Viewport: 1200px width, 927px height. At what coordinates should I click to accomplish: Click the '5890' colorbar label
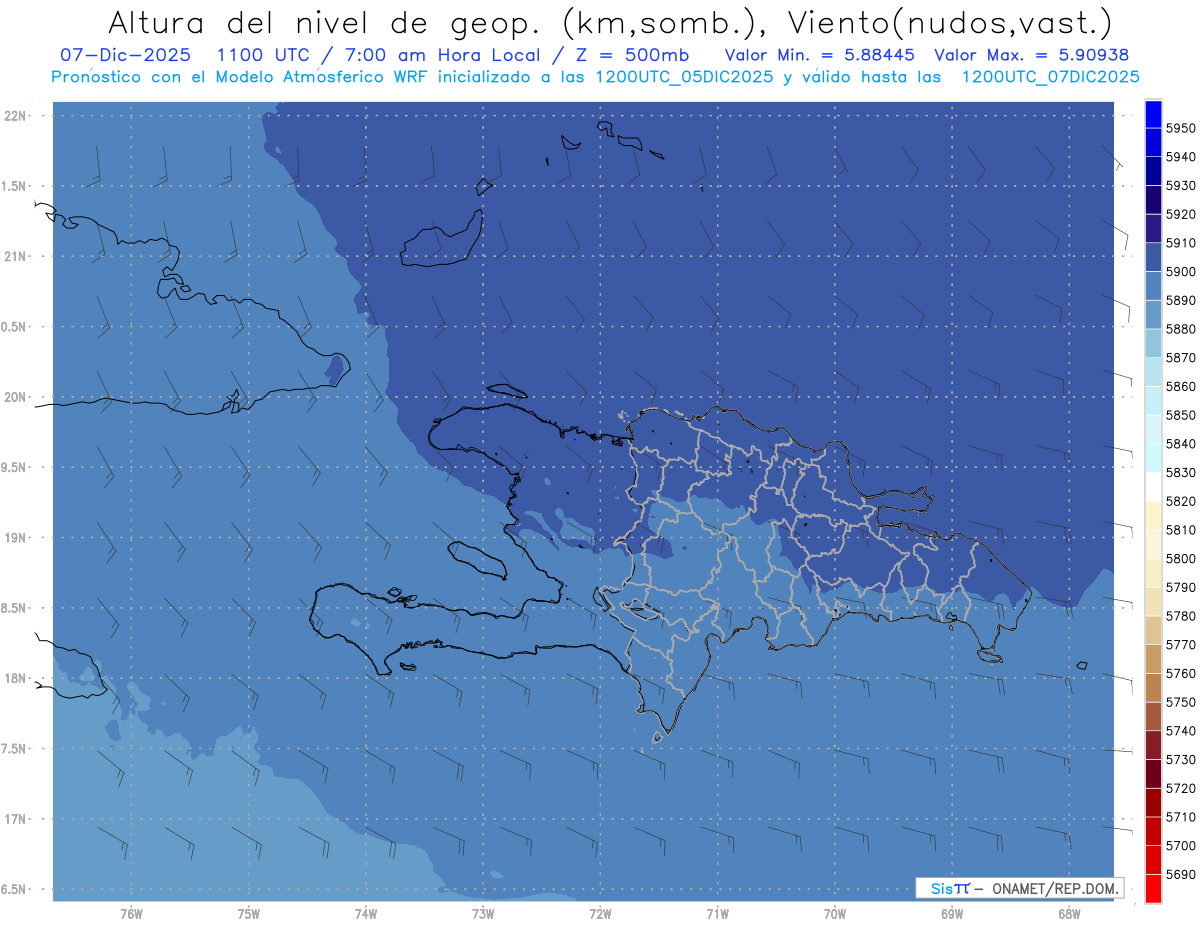pyautogui.click(x=1180, y=300)
